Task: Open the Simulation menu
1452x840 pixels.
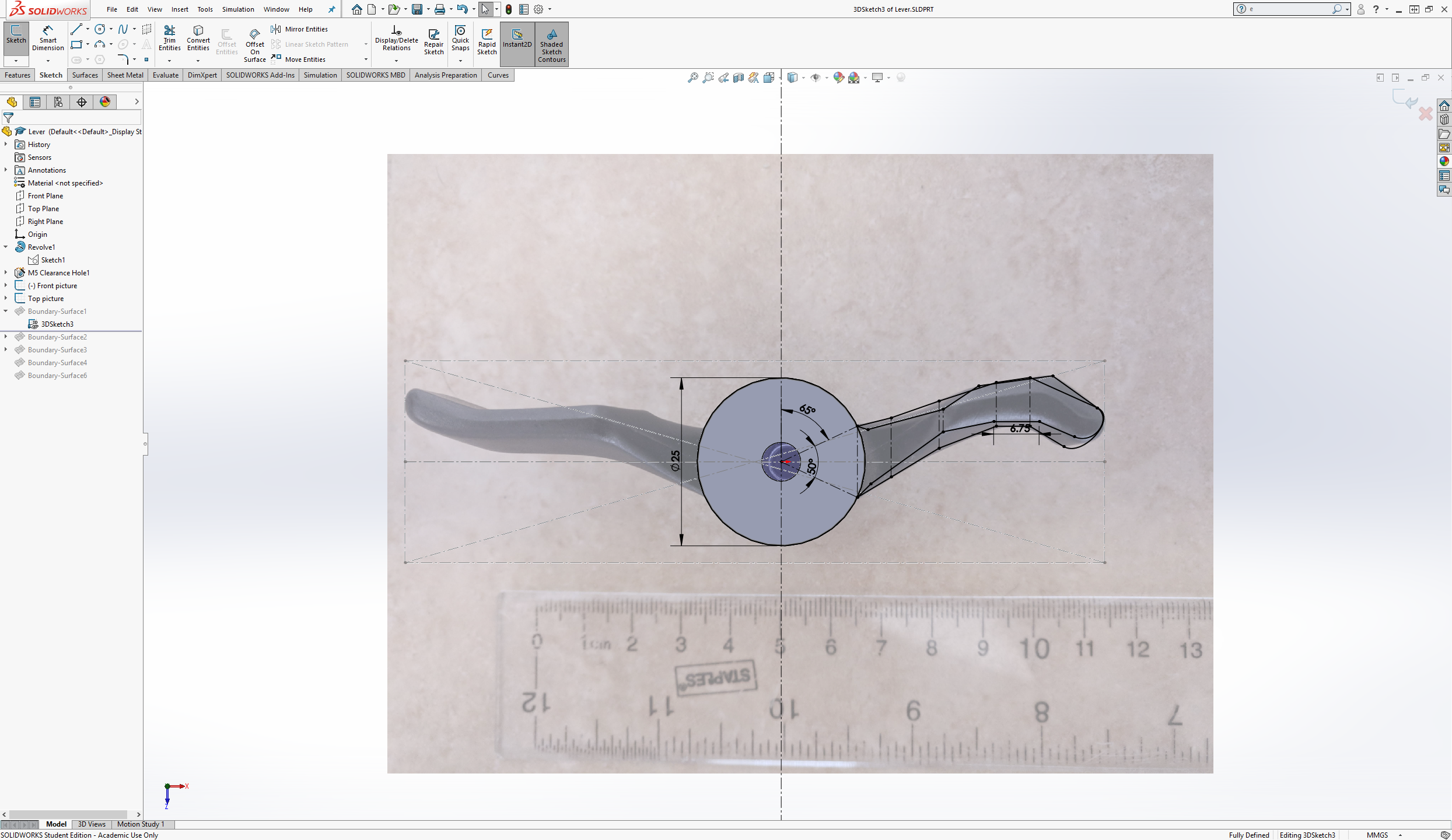Action: [238, 9]
